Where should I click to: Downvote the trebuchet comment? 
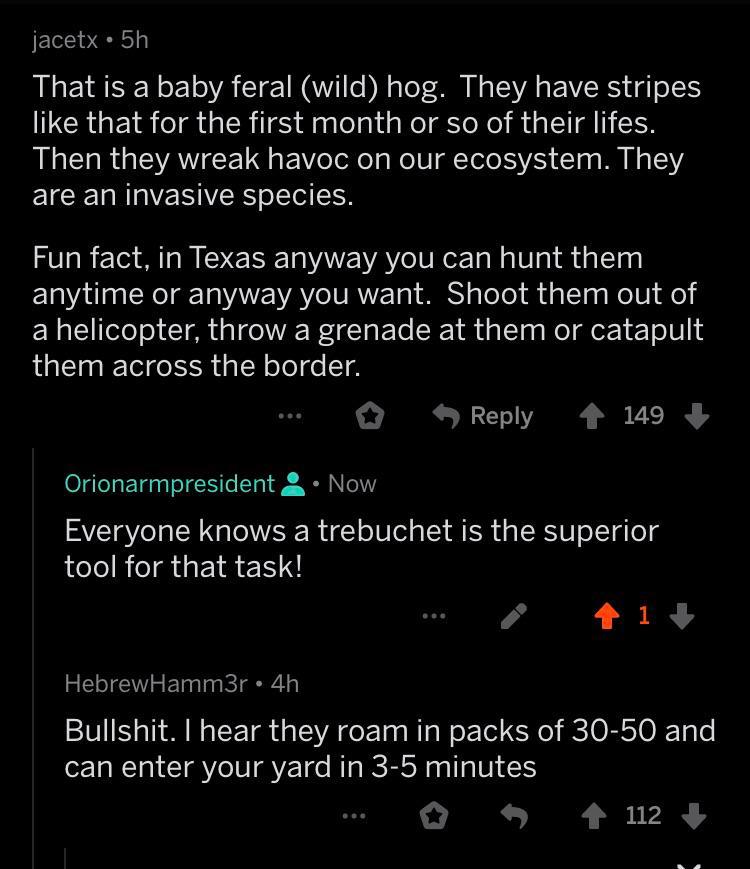tap(682, 617)
